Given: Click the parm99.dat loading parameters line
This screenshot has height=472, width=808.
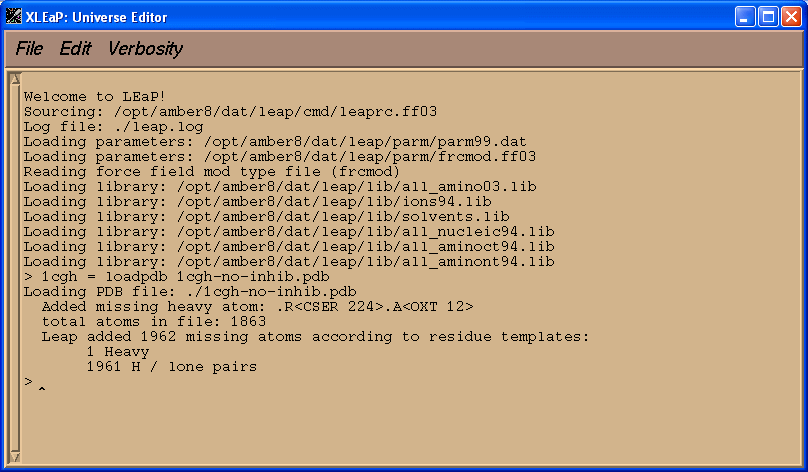Looking at the screenshot, I should tap(275, 141).
